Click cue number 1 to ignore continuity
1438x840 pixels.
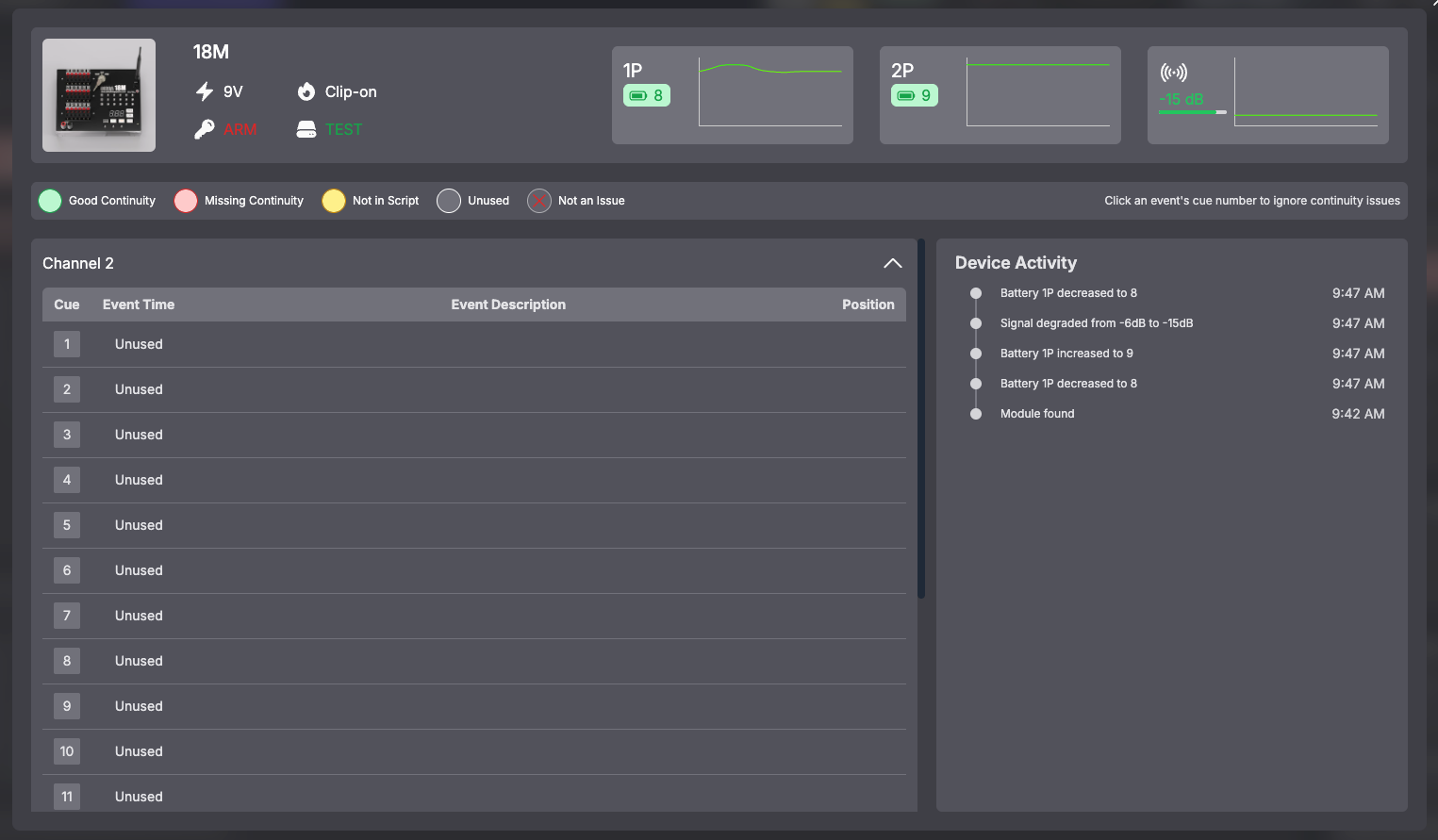pos(67,344)
